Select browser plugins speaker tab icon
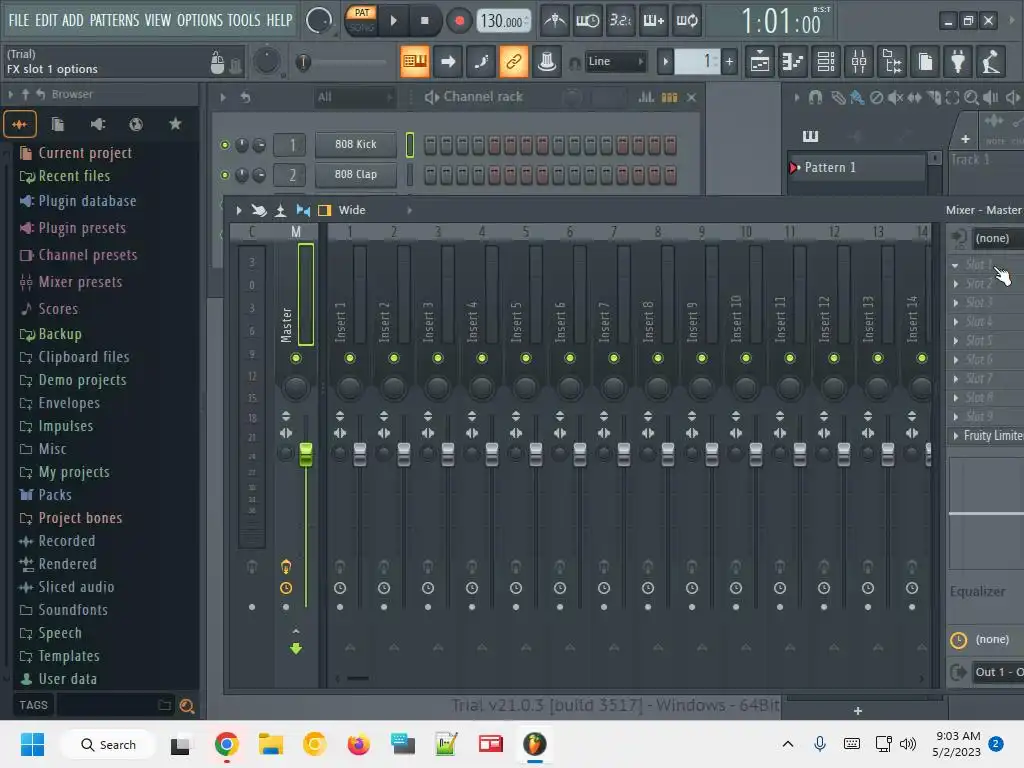Screen dimensions: 1024x768 [97, 124]
